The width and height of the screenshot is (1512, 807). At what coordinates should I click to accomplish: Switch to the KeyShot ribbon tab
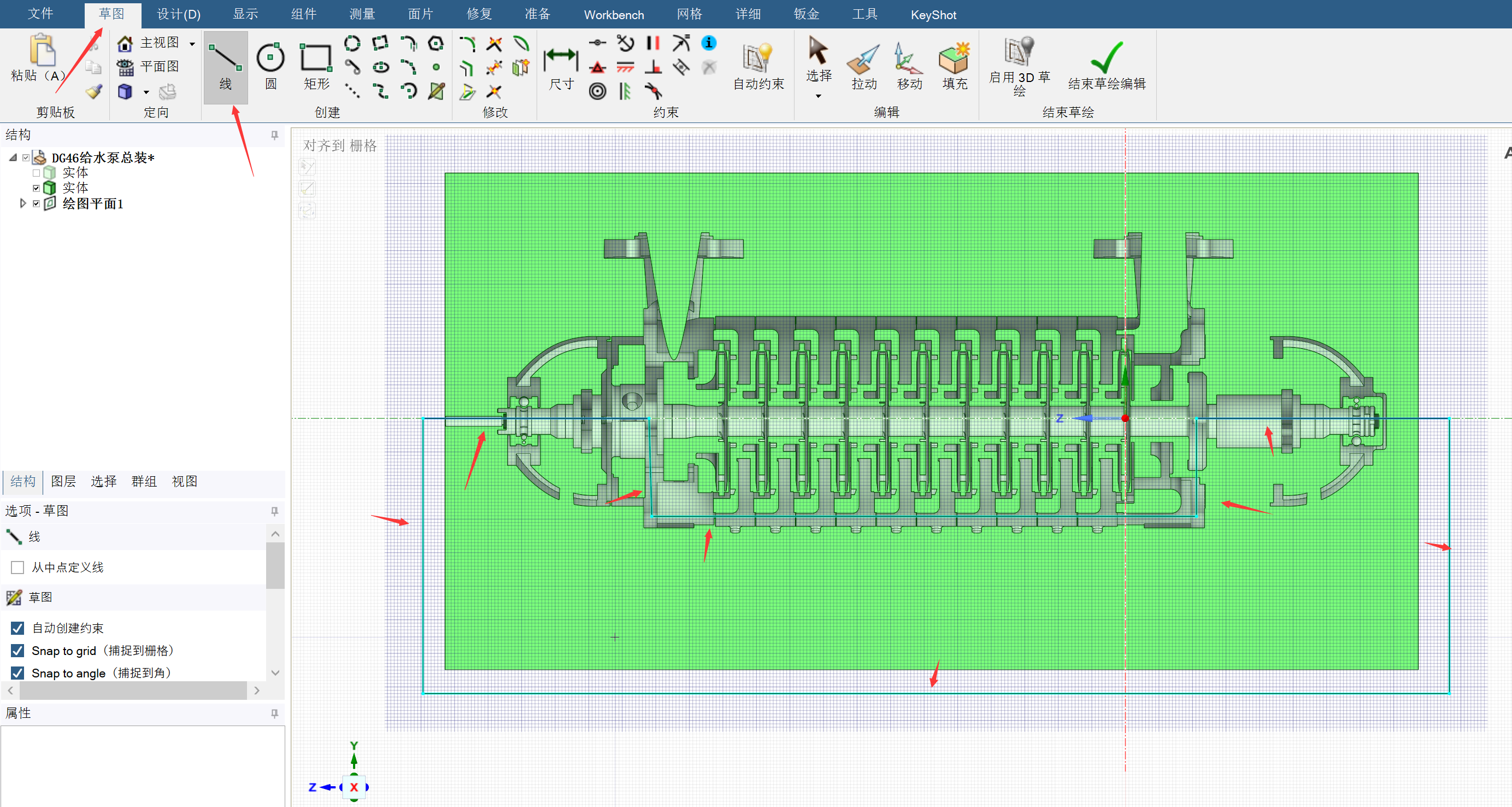(933, 15)
